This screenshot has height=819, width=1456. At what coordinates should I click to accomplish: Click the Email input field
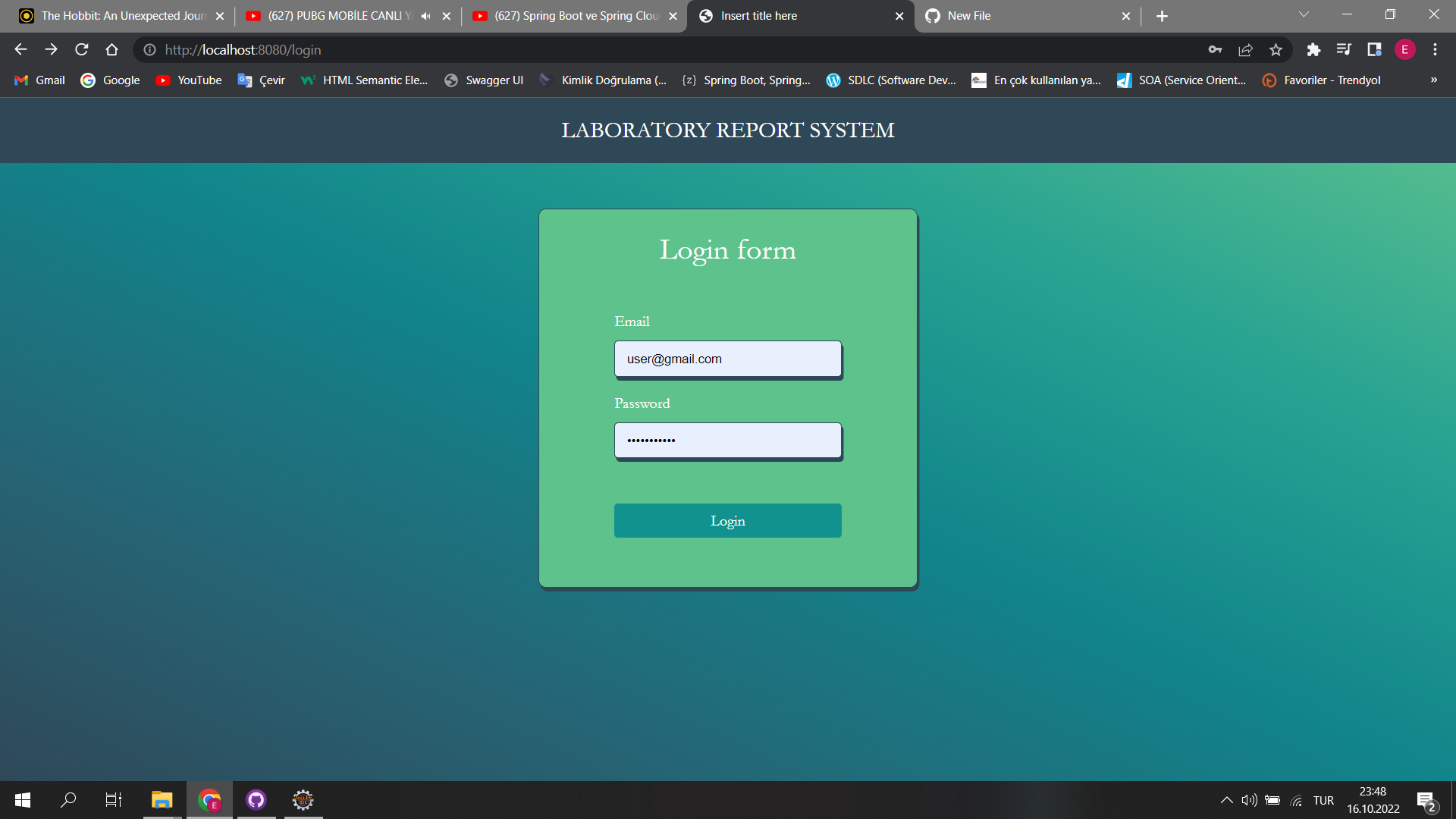point(728,359)
